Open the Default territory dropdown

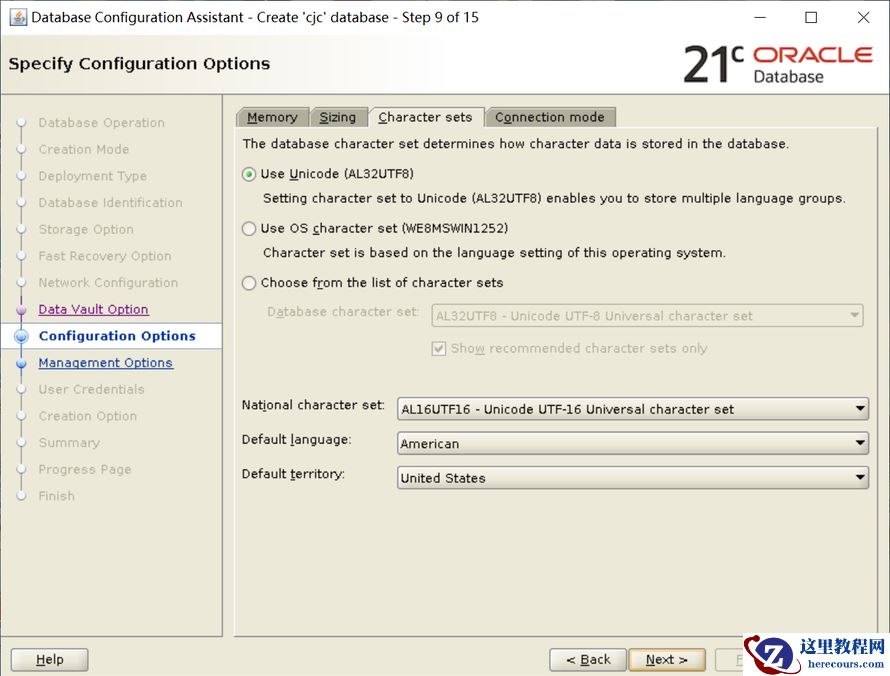point(633,478)
